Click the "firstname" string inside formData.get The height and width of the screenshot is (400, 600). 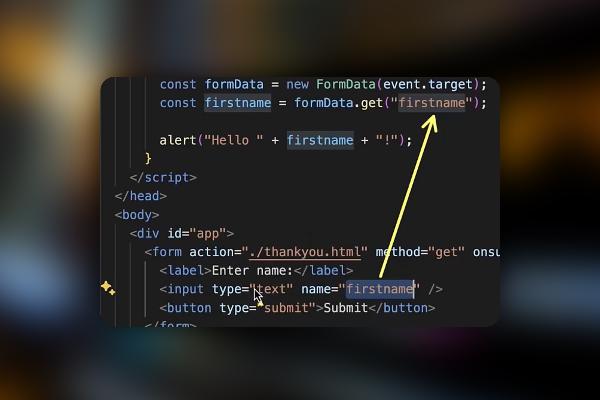tap(432, 103)
